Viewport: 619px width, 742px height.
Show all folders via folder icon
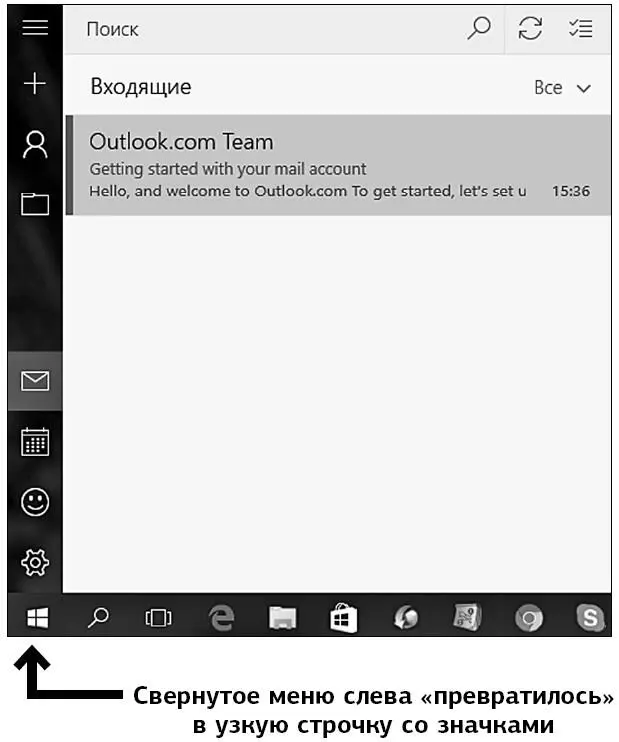coord(35,204)
